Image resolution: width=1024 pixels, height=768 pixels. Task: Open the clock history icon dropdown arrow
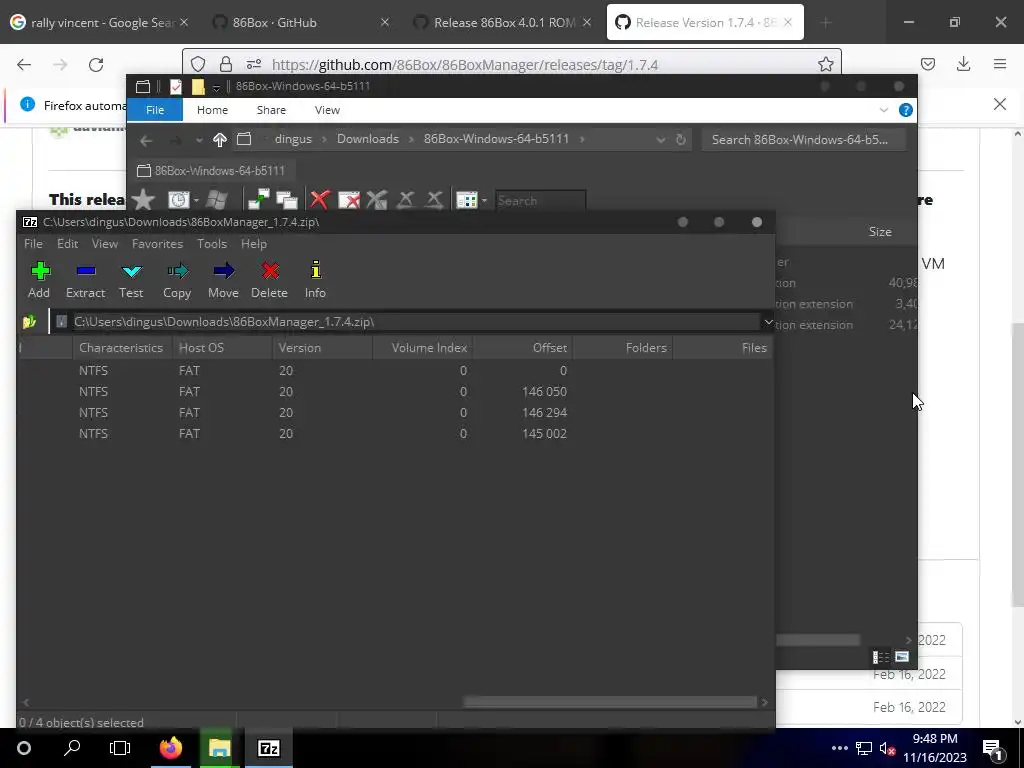tap(196, 200)
